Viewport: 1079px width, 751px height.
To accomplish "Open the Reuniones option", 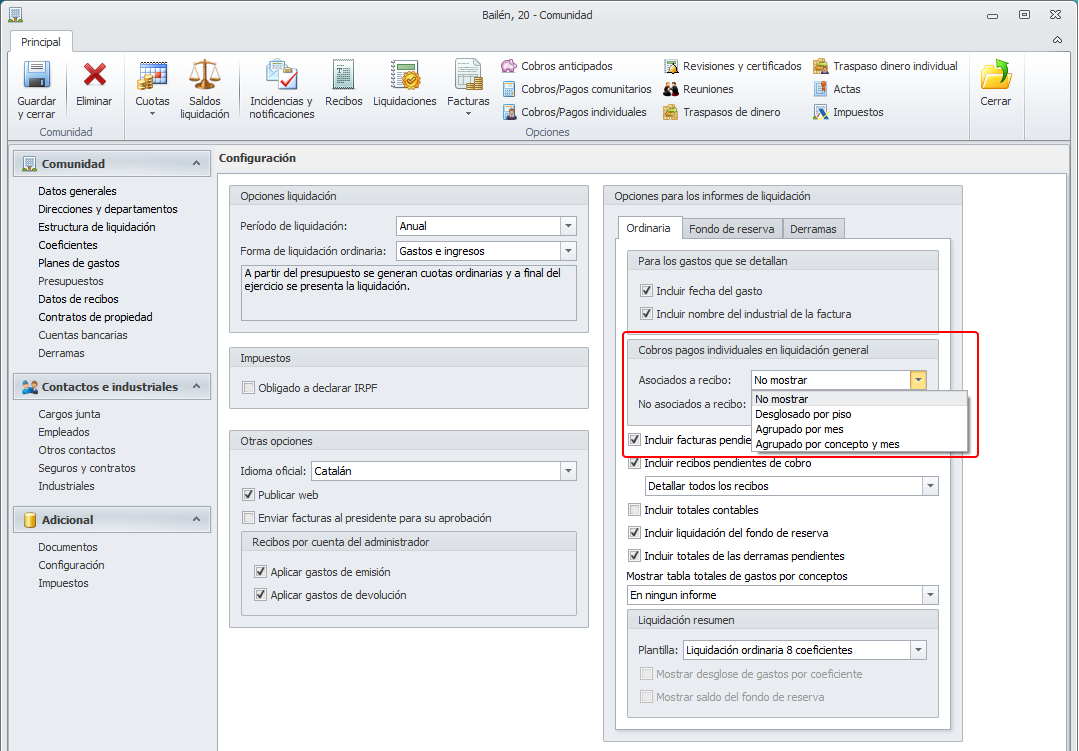I will pos(698,89).
